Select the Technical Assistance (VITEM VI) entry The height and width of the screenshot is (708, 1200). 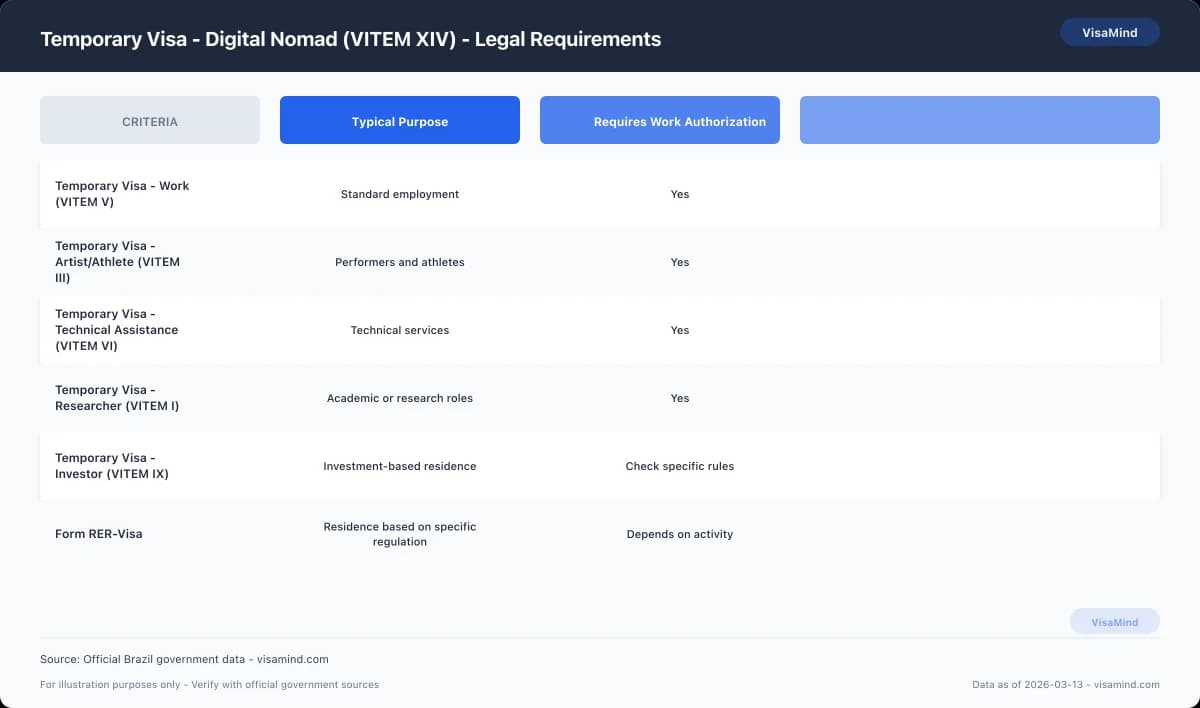click(x=116, y=330)
